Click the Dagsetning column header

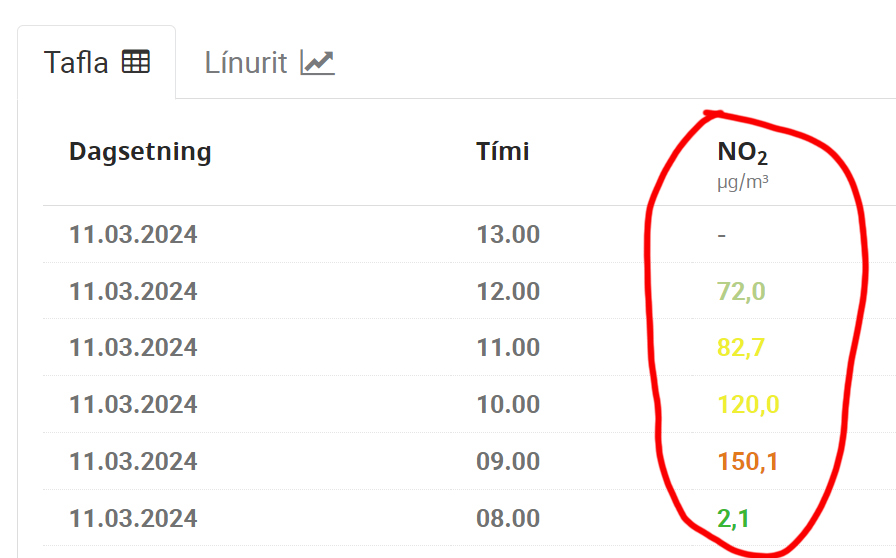(140, 152)
